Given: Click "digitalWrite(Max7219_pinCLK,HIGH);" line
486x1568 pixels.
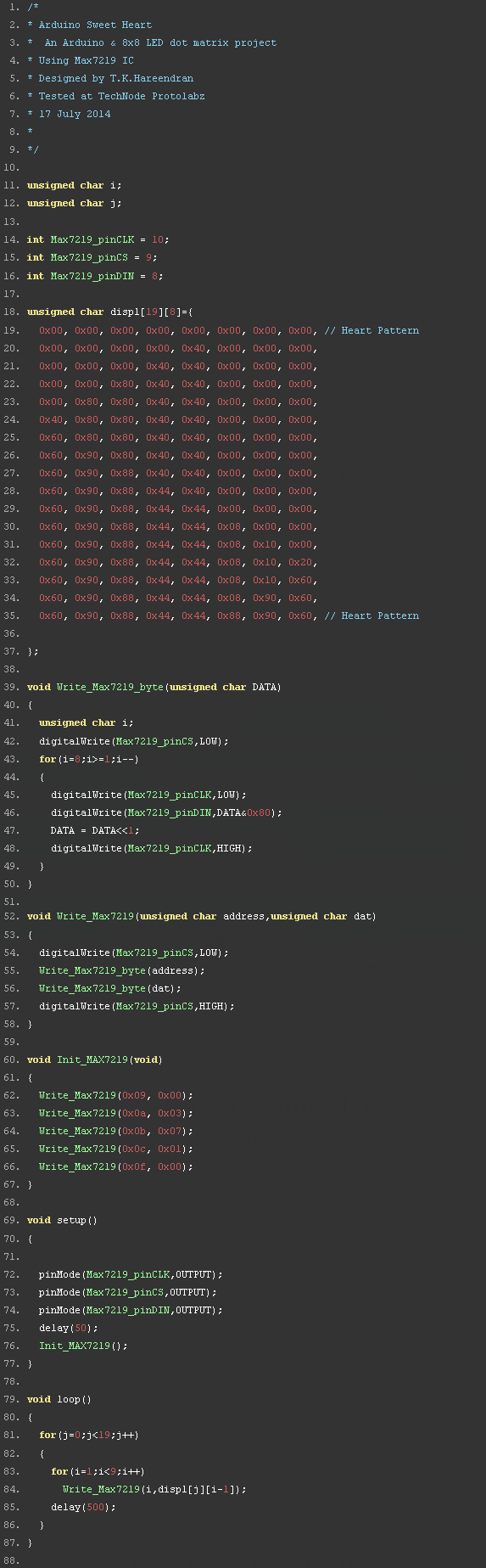Looking at the screenshot, I should [152, 848].
